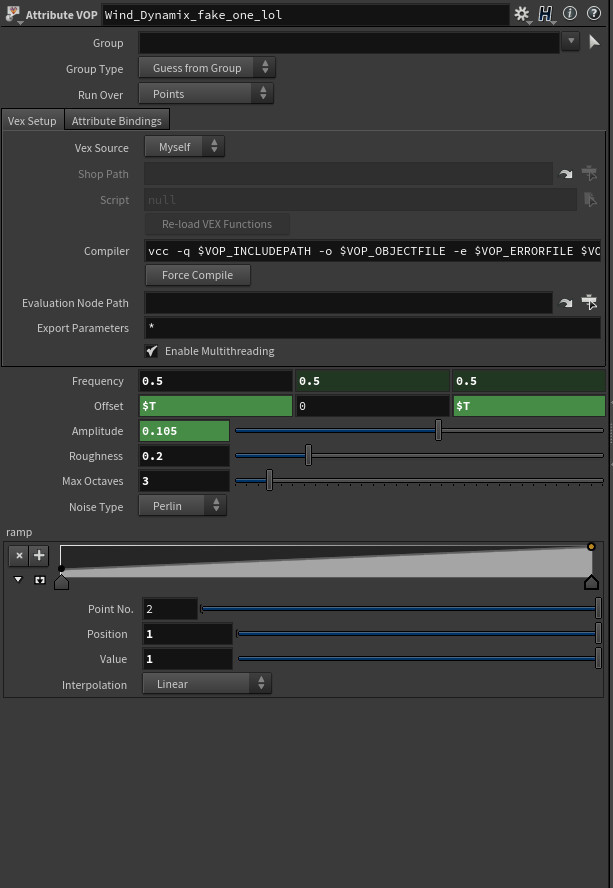This screenshot has width=613, height=888.
Task: Select the Vex Setup tab
Action: pyautogui.click(x=32, y=121)
